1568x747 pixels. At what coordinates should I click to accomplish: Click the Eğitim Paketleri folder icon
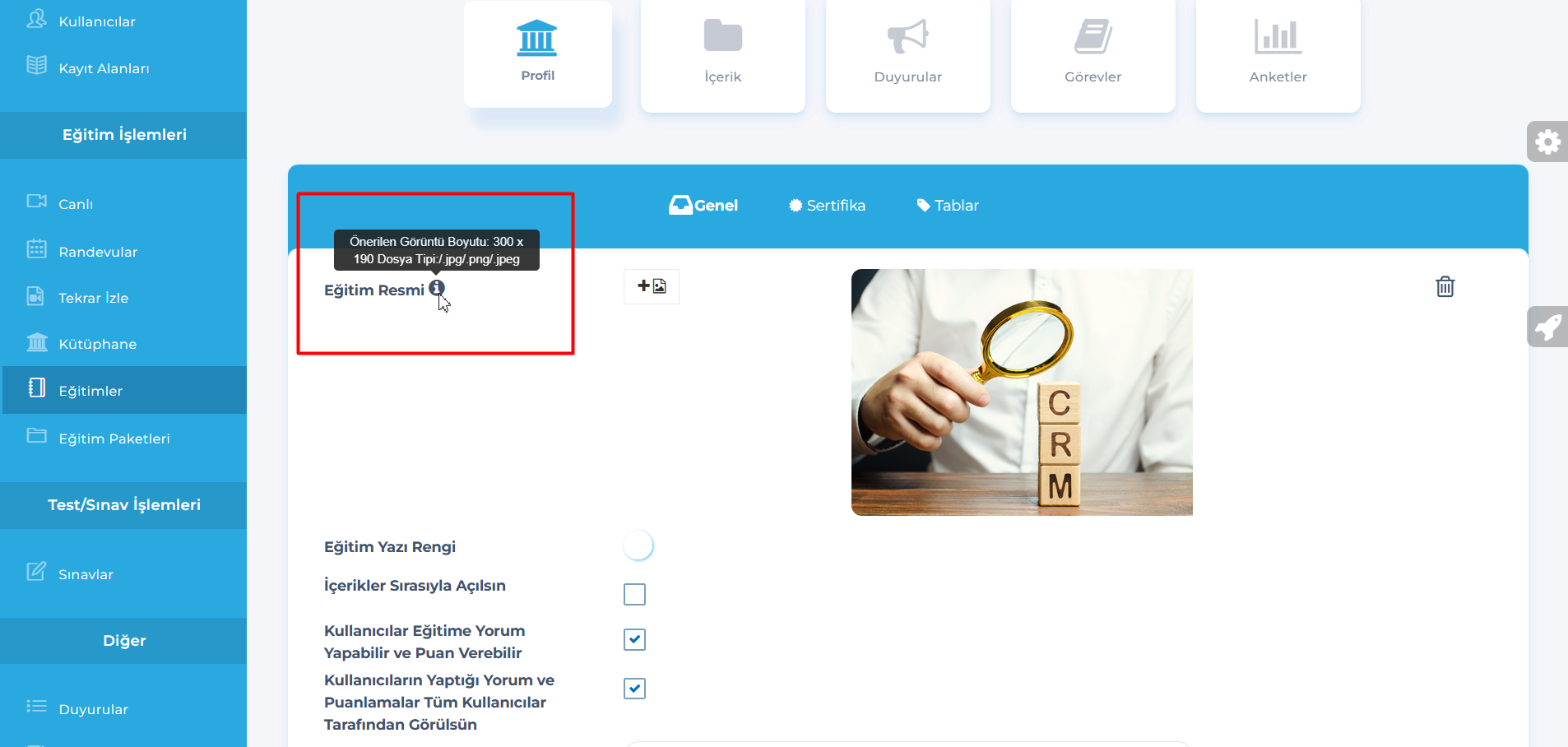pos(36,435)
